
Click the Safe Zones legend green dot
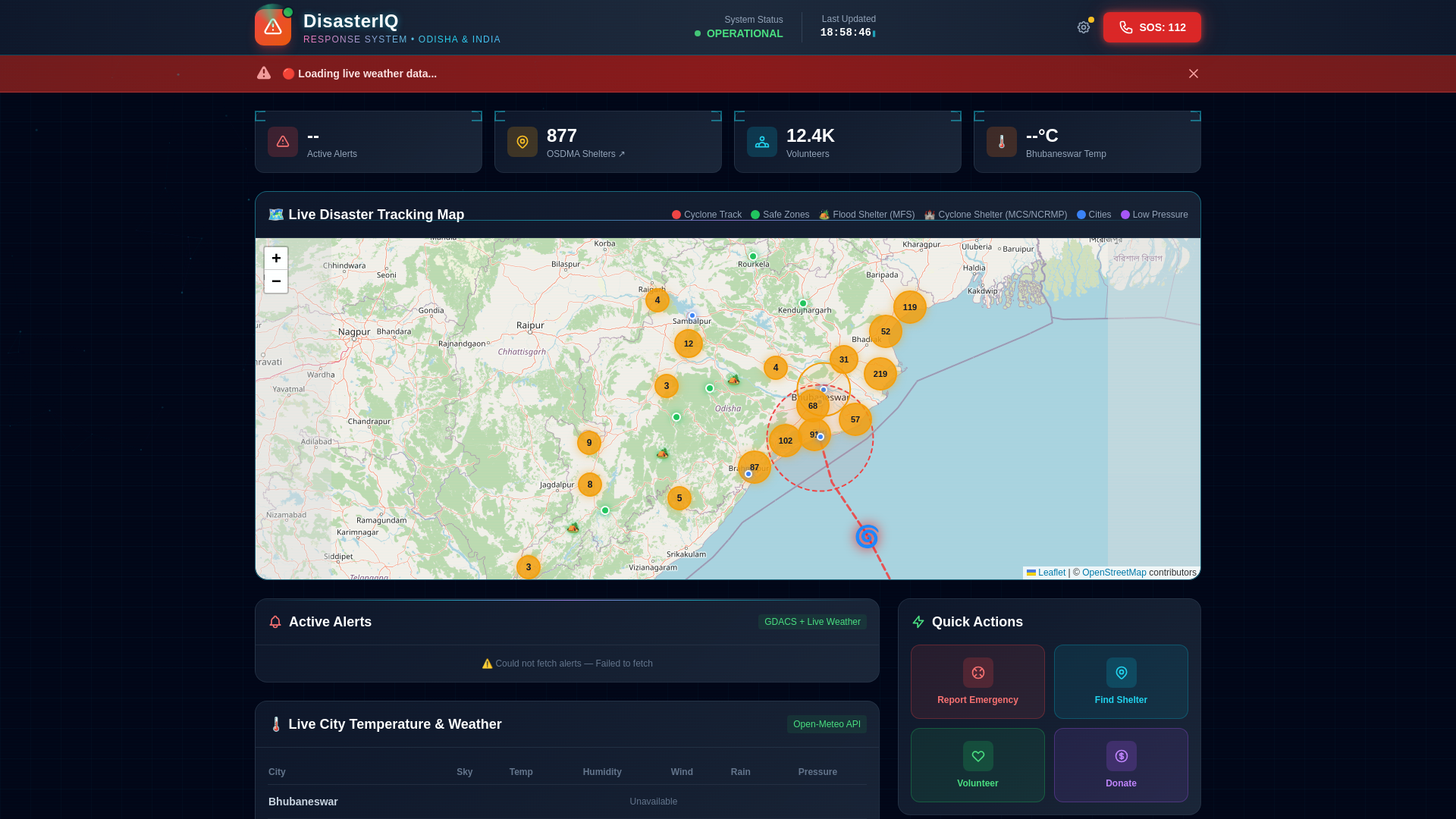(755, 215)
